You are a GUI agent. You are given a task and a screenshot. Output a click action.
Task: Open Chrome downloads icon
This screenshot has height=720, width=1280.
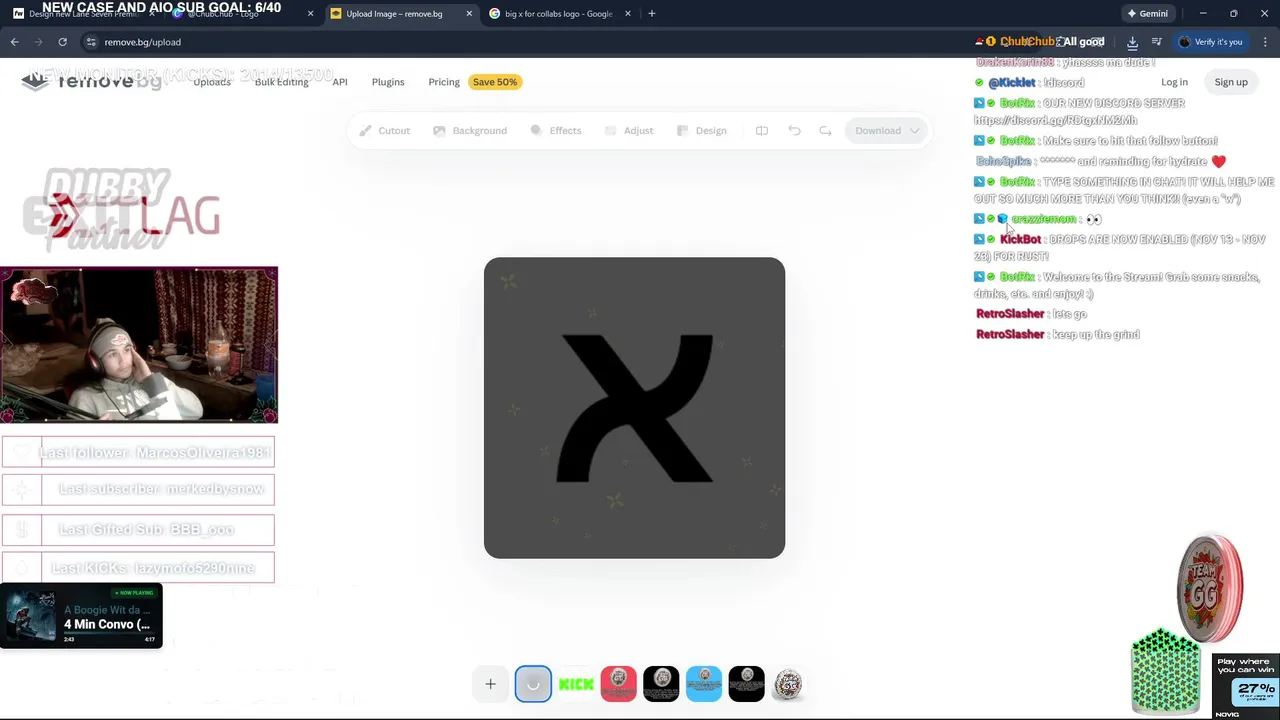[x=1132, y=42]
